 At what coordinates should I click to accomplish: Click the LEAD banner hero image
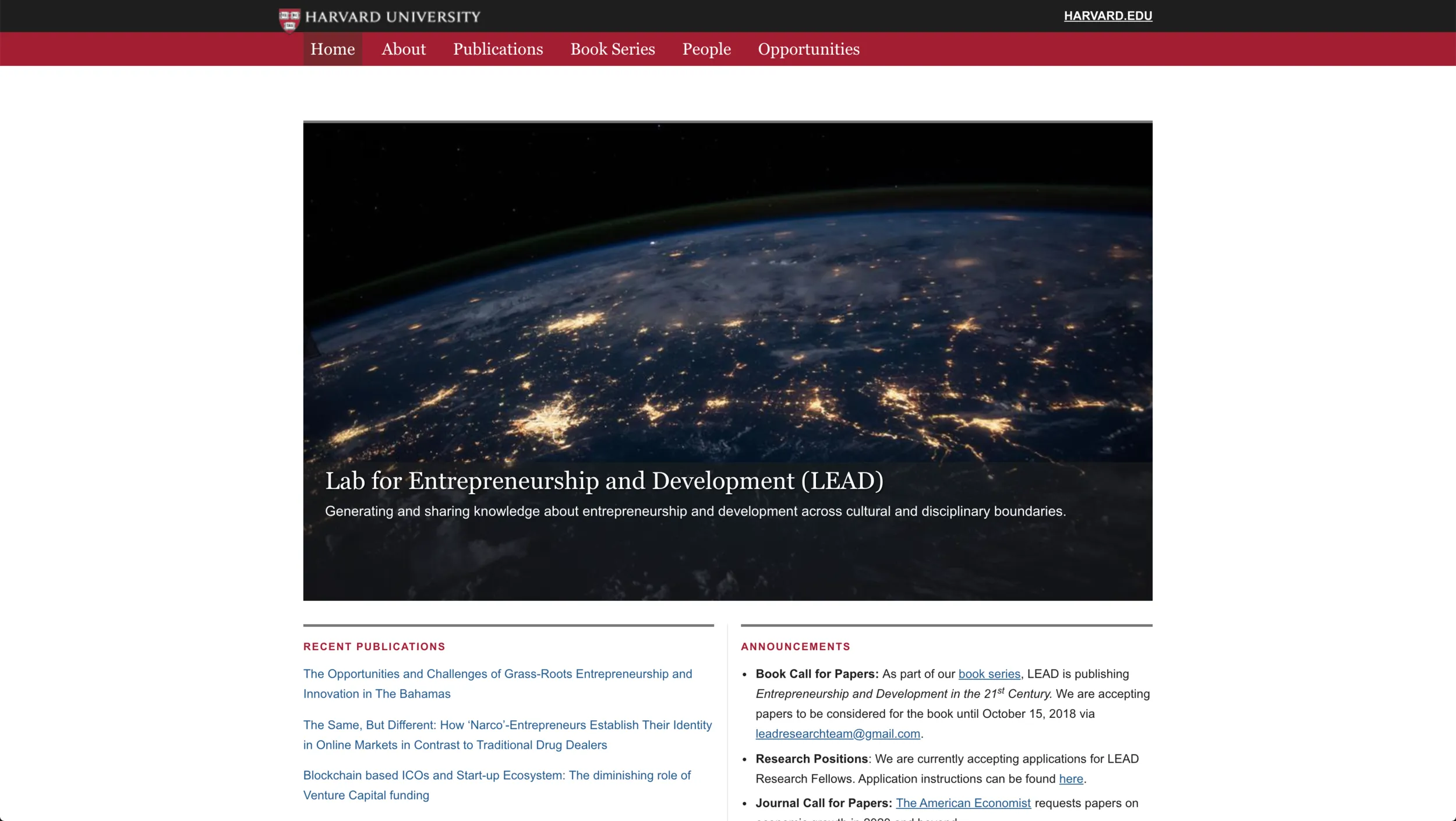[x=727, y=291]
